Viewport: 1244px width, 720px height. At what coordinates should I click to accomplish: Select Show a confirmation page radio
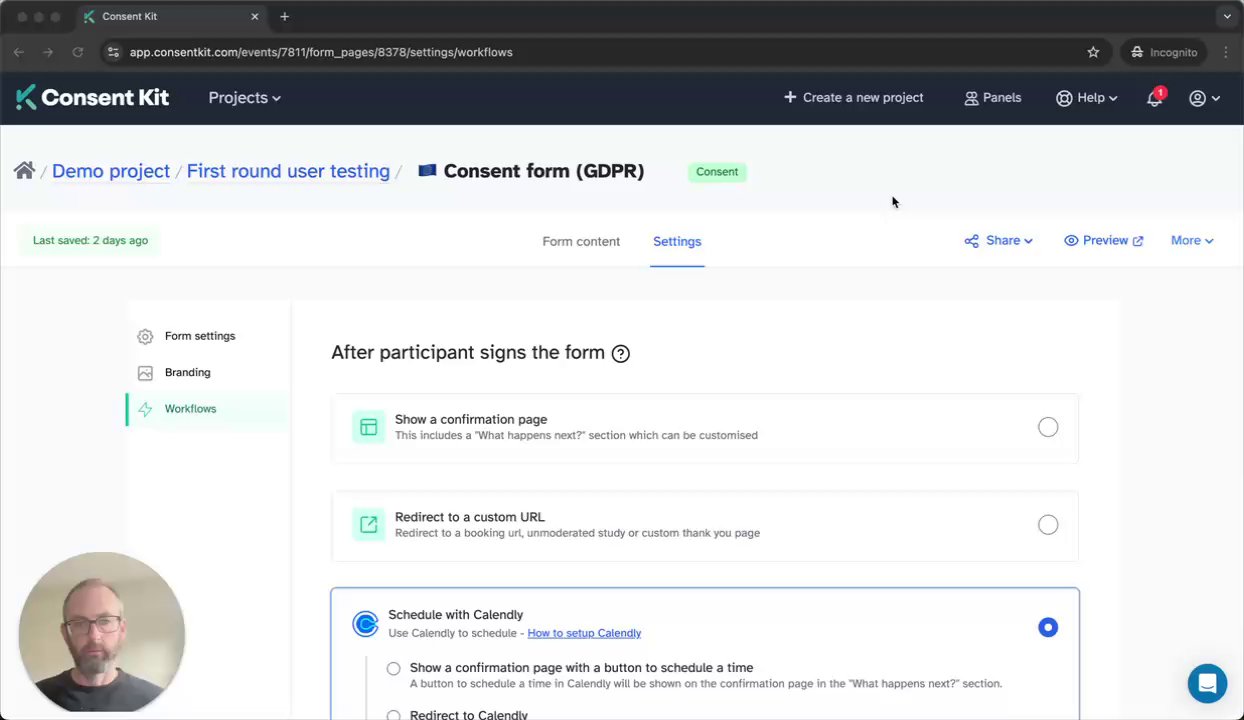tap(1047, 427)
